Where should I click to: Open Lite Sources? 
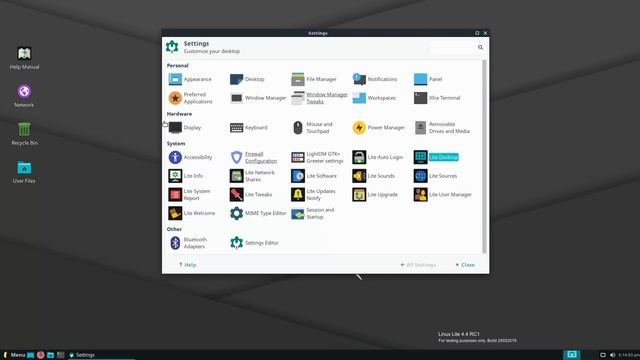coord(435,176)
